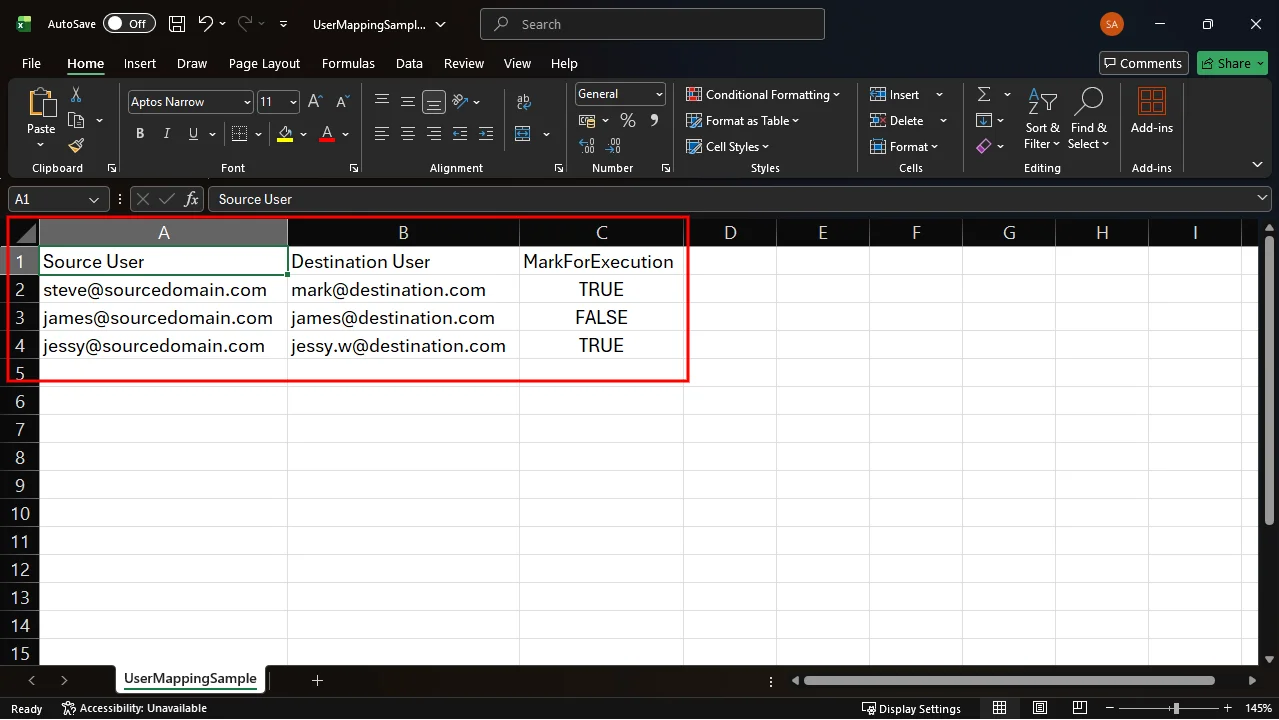Undo the last action

coord(206,24)
